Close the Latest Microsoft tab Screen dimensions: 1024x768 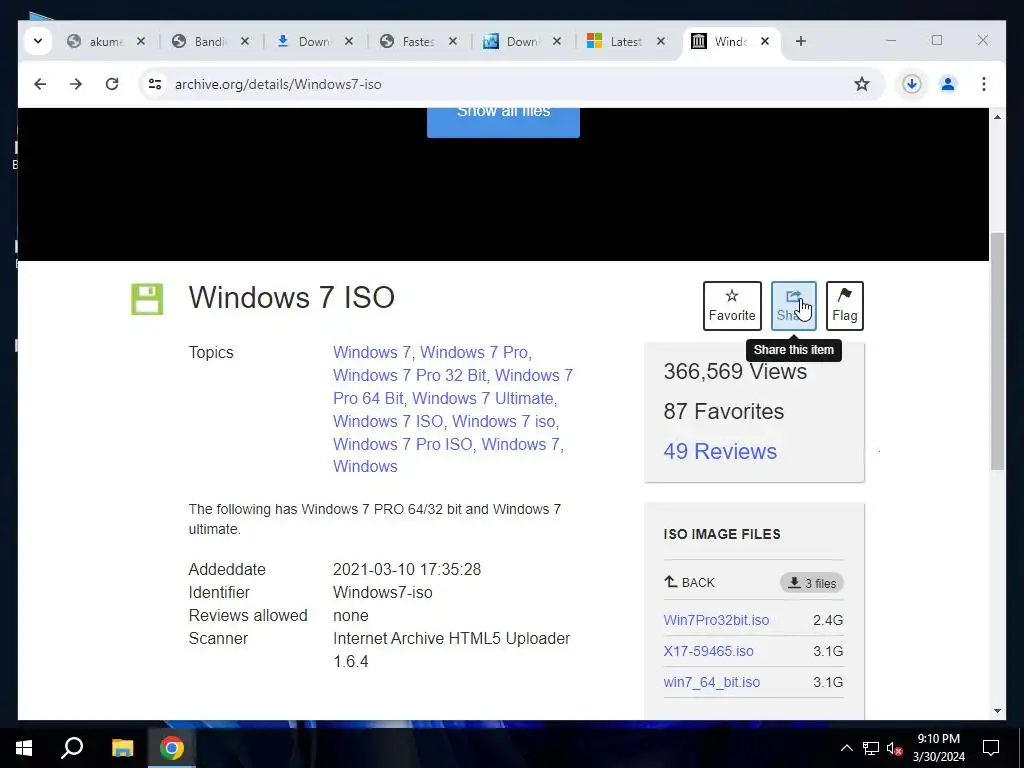[x=661, y=41]
